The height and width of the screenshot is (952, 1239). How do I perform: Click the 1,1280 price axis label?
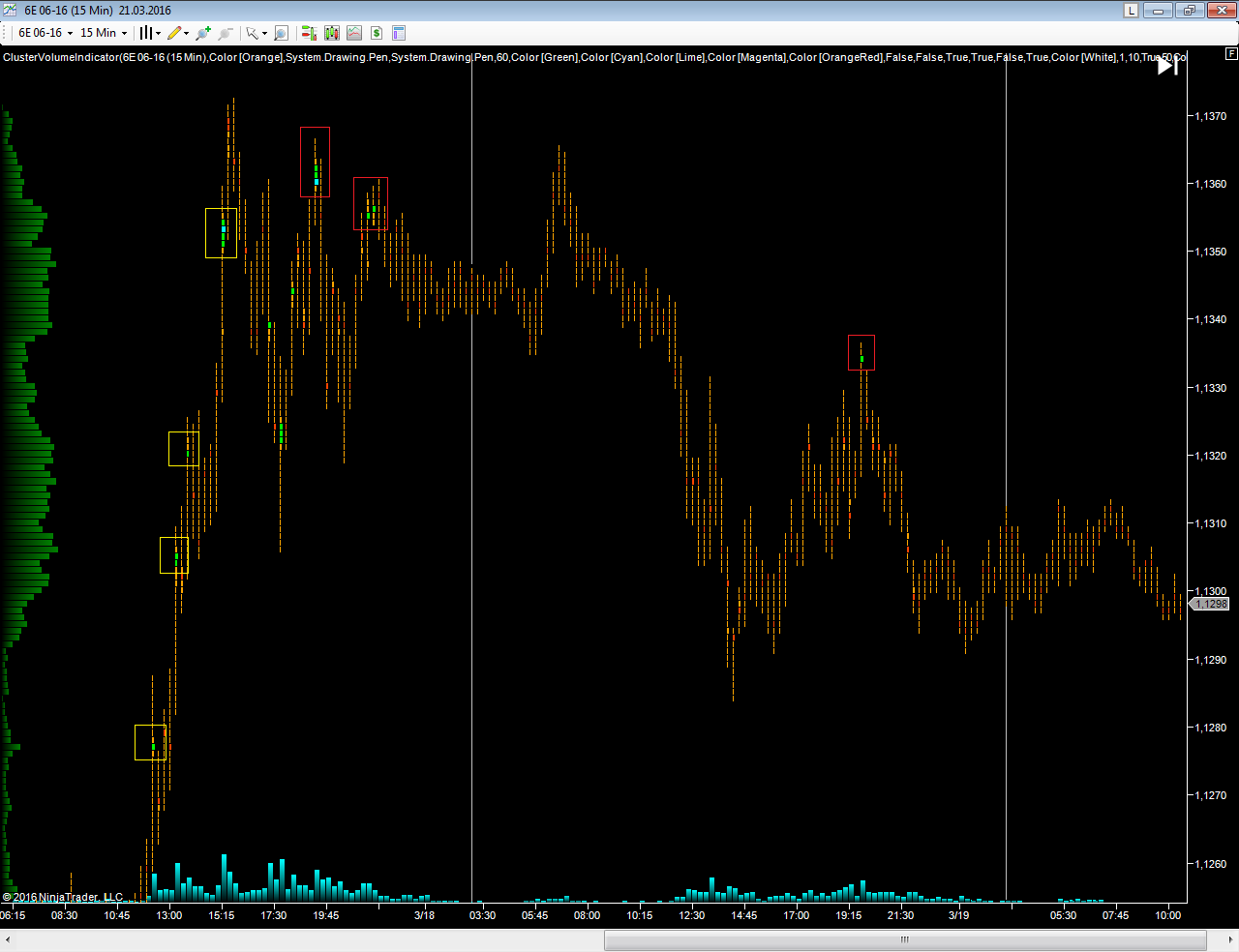point(1210,728)
